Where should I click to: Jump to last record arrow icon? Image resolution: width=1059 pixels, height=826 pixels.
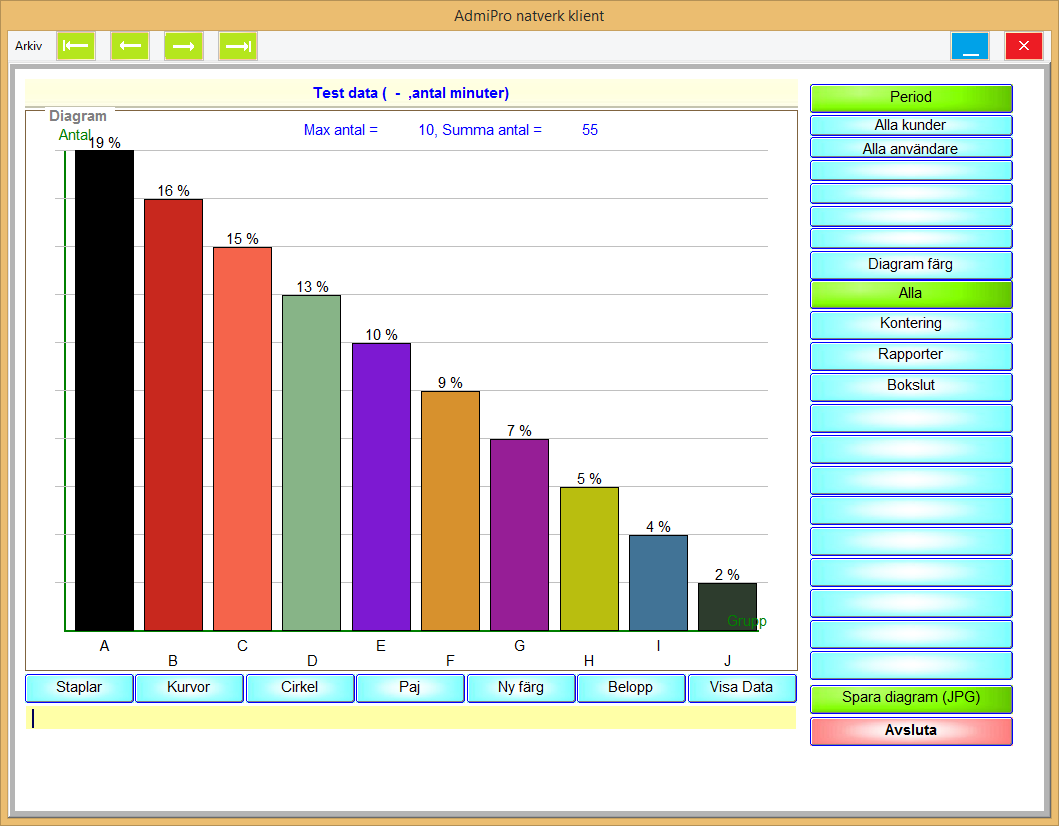238,46
